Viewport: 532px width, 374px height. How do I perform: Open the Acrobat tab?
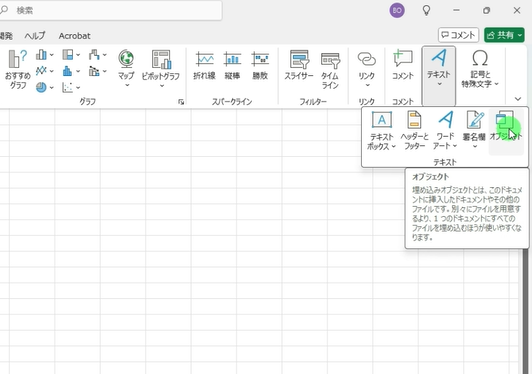click(x=75, y=36)
